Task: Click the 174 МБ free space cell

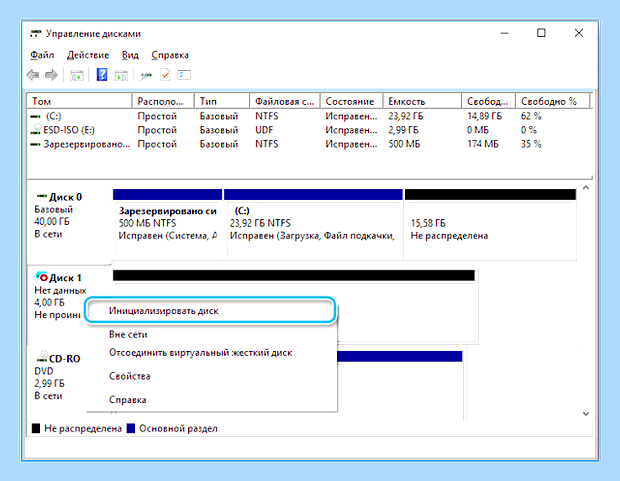Action: coord(483,144)
